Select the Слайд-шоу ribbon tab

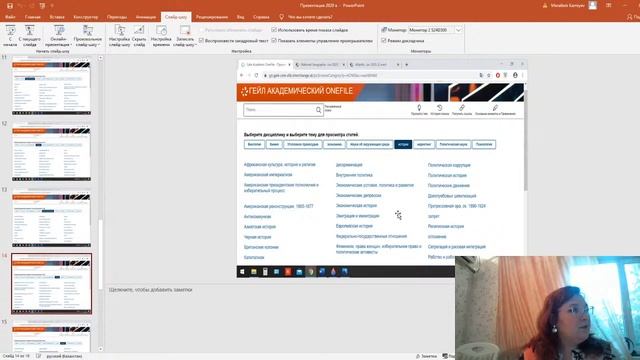click(176, 17)
